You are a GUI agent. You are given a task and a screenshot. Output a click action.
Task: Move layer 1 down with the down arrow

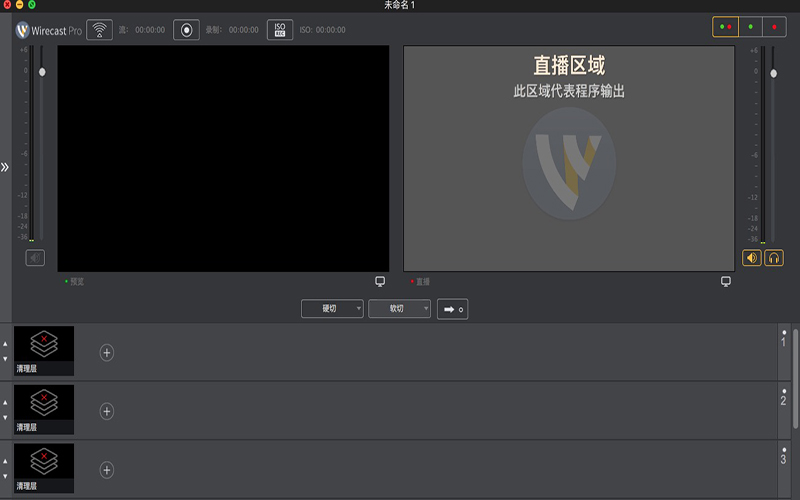pos(5,359)
